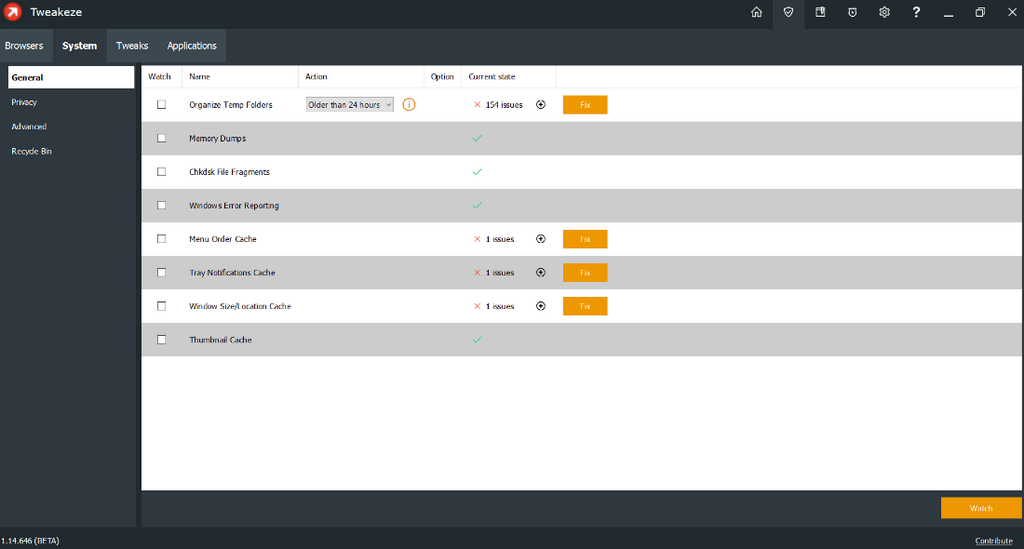Open the Help question mark icon
This screenshot has height=549, width=1024.
[x=916, y=12]
